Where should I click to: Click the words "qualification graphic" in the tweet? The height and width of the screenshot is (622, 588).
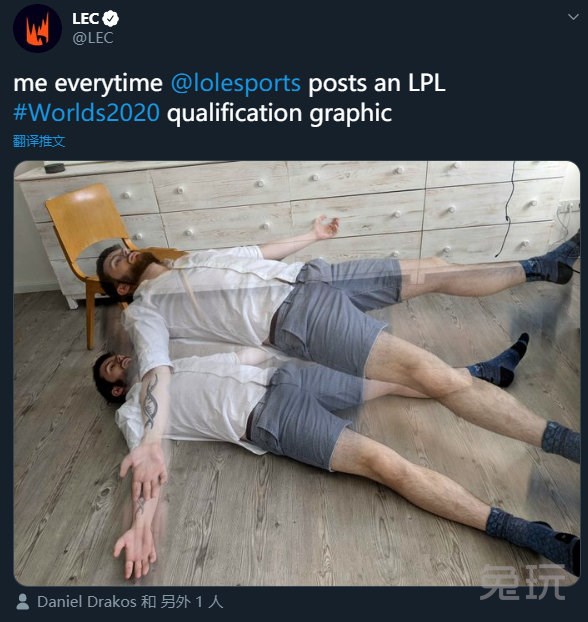[x=280, y=114]
